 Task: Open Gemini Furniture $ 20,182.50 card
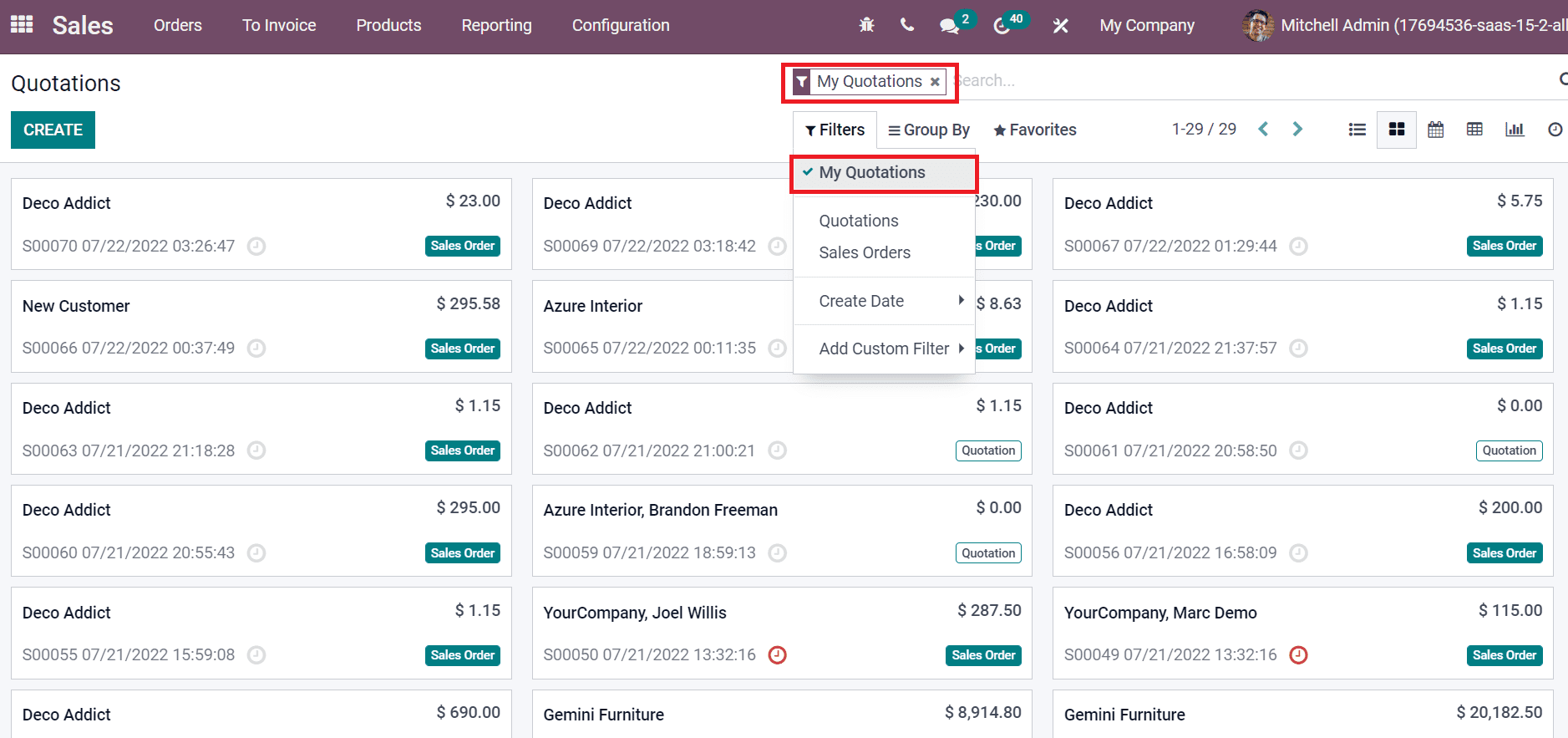(1302, 714)
